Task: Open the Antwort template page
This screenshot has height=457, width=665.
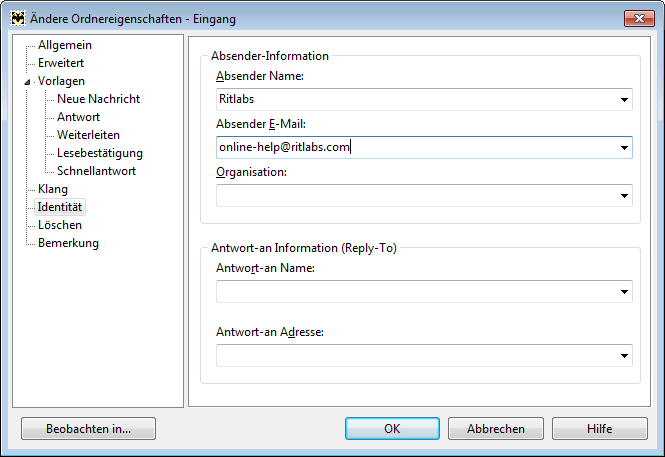Action: click(x=78, y=117)
